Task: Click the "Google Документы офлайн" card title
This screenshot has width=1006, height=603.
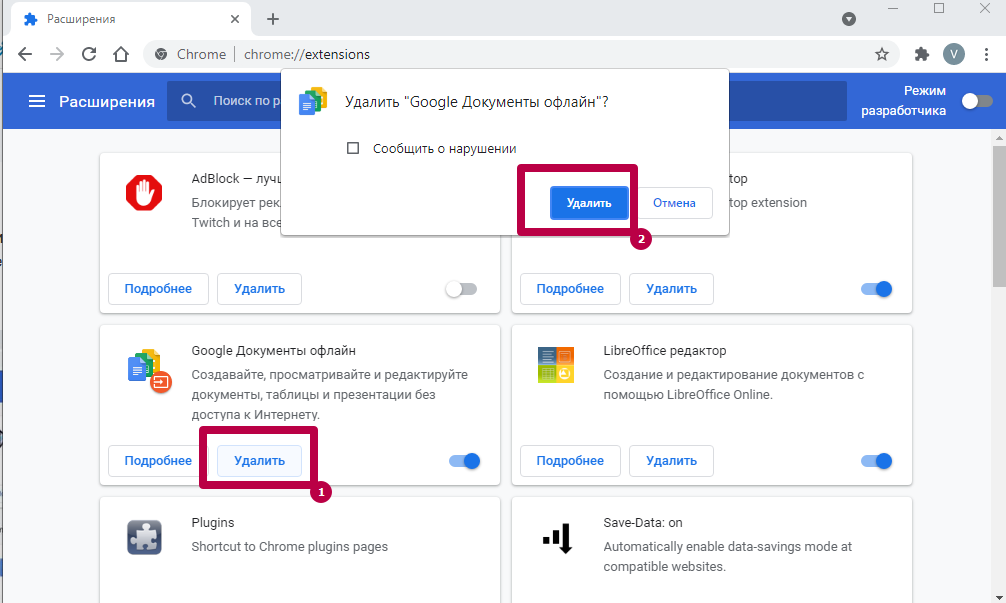Action: pyautogui.click(x=273, y=351)
